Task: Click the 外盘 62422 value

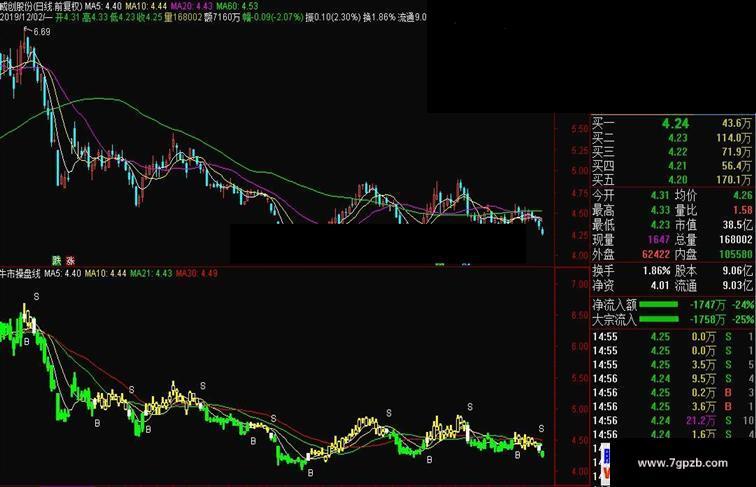Action: 656,254
